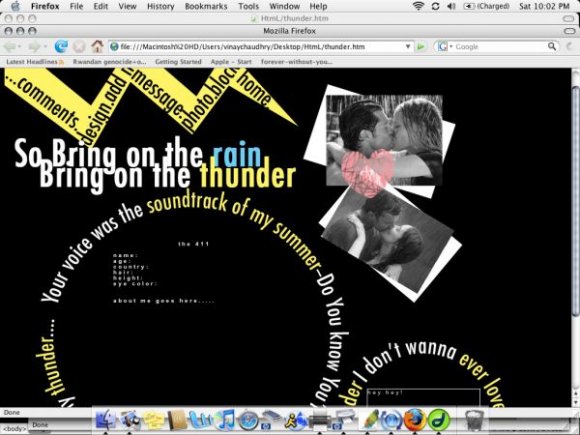
Task: Open the Firefox application menu
Action: tap(45, 6)
